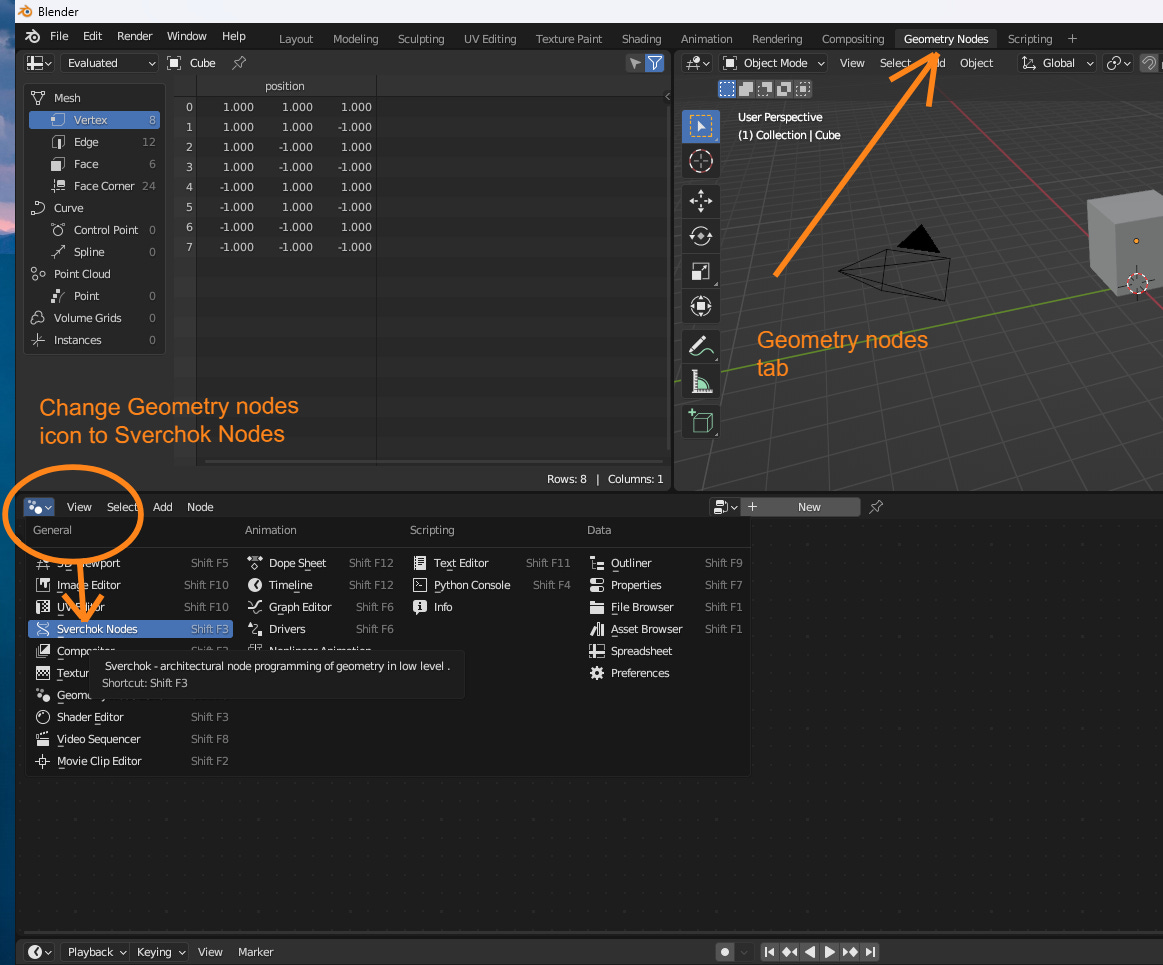Select the Add Cube tool
The image size is (1163, 965).
(700, 421)
